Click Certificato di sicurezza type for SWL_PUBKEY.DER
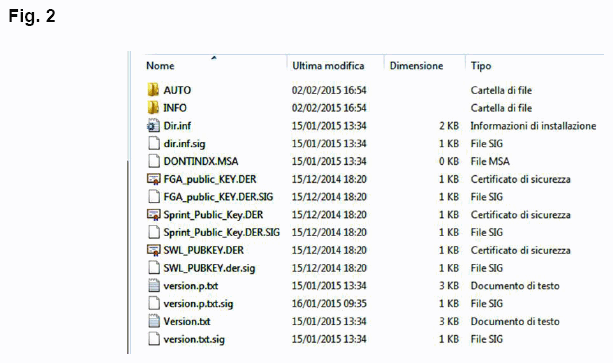Screen dimensions: 613x363 point(520,250)
